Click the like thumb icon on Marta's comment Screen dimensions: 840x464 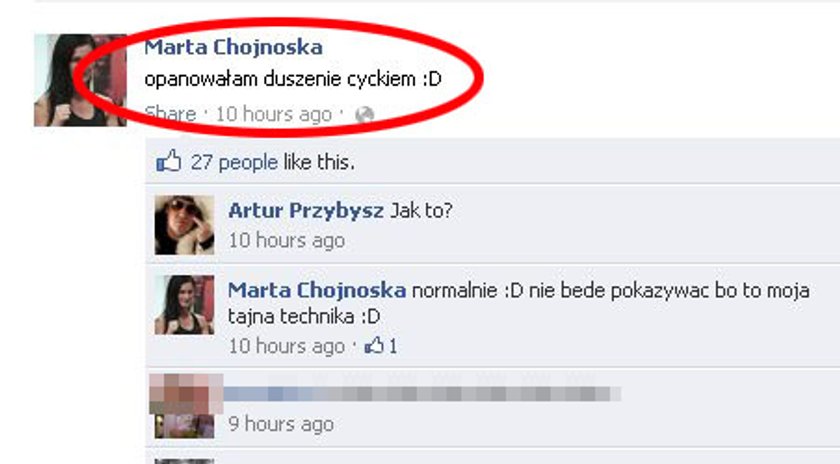(x=374, y=346)
